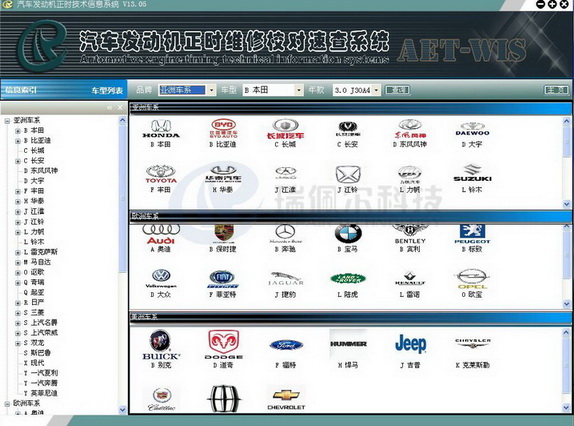Collapse the 欧洲车系 tree root node

pyautogui.click(x=7, y=404)
